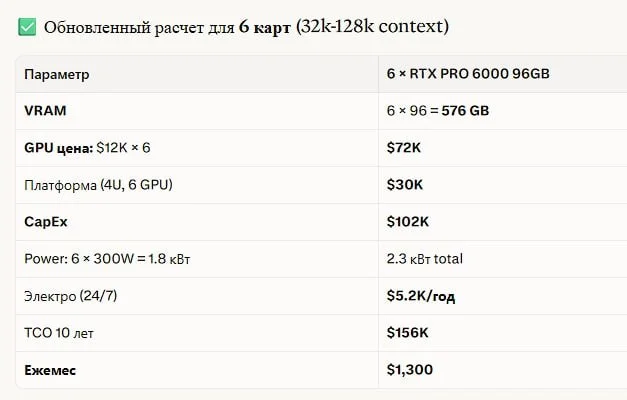The image size is (627, 400).
Task: Select the 6 × RTX PRO 6000 96GB header
Action: click(x=468, y=74)
